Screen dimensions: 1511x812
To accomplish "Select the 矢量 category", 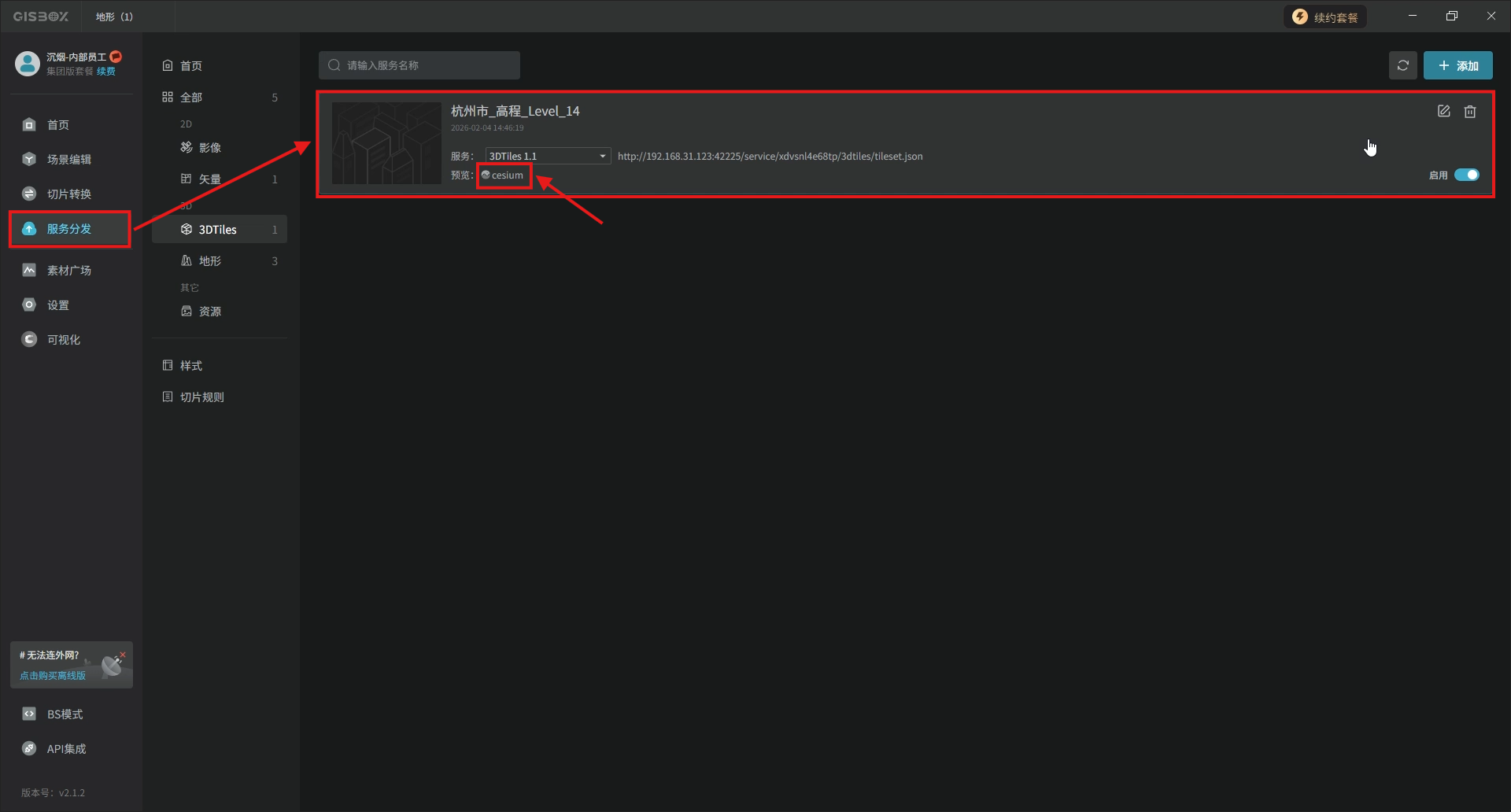I will [209, 179].
